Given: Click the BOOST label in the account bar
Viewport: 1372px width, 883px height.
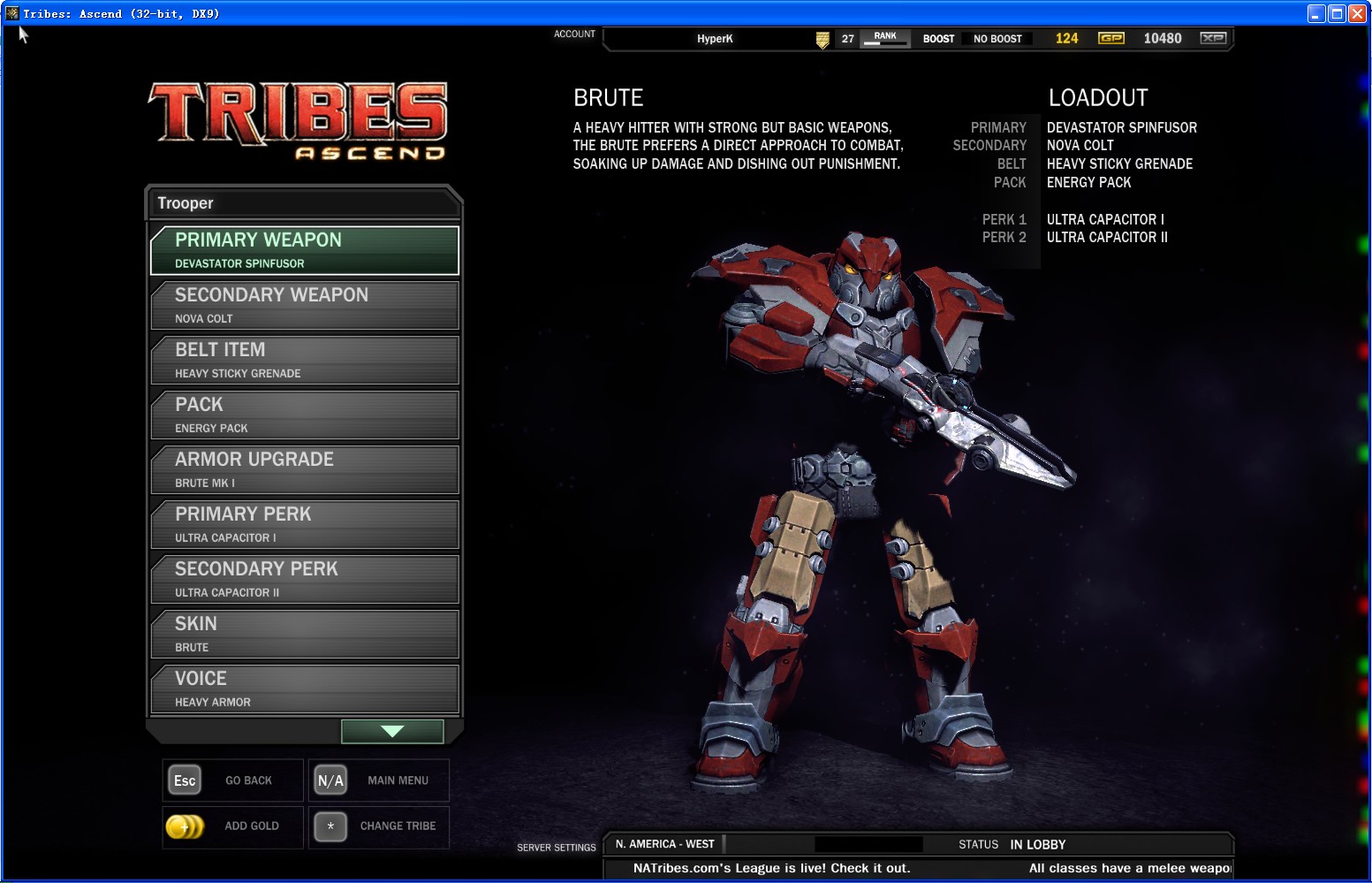Looking at the screenshot, I should [x=938, y=39].
